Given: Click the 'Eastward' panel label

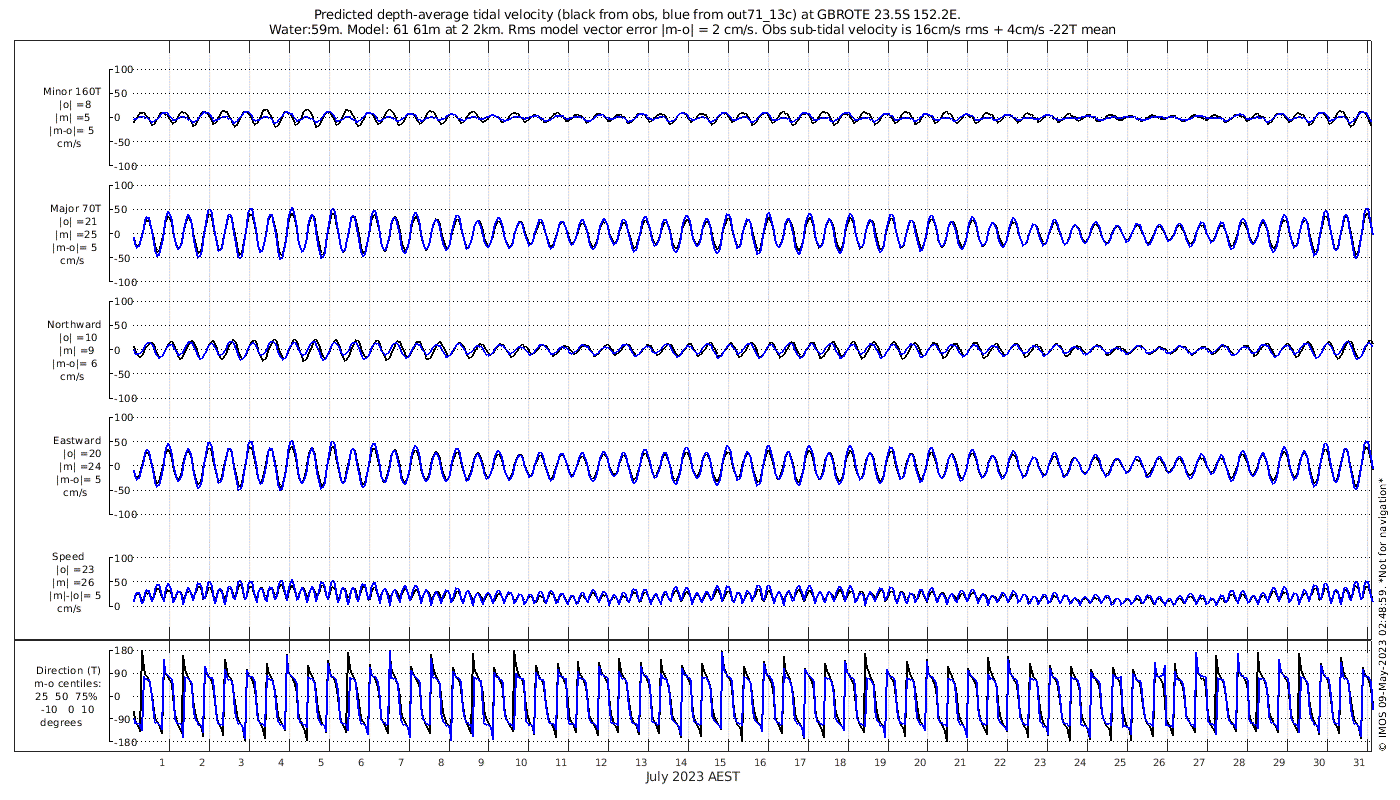Looking at the screenshot, I should coord(77,441).
